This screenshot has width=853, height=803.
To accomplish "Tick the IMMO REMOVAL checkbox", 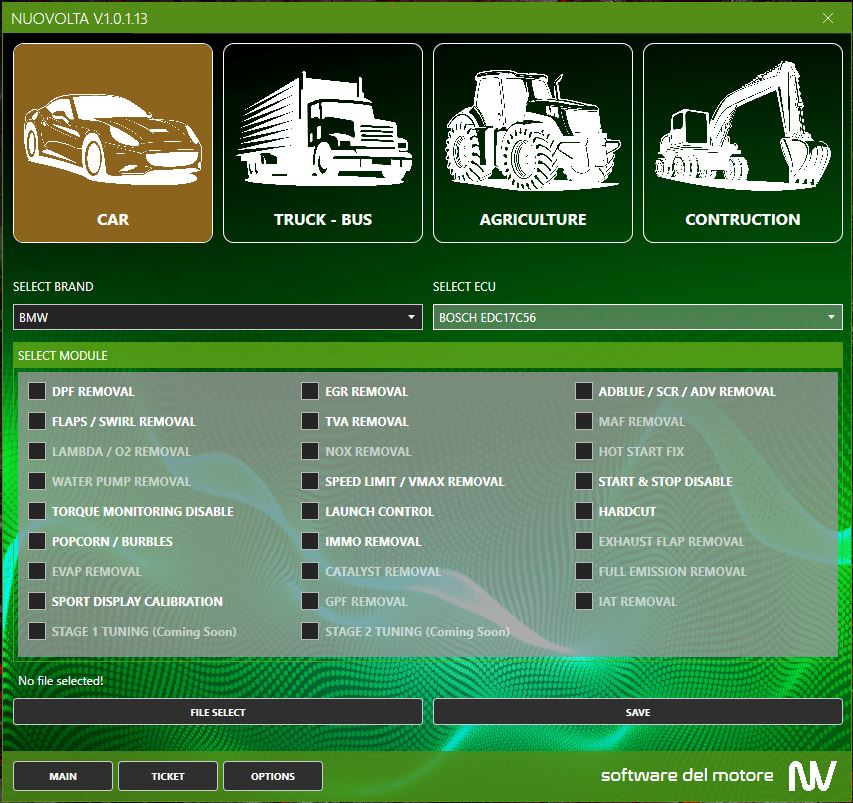I will 310,541.
